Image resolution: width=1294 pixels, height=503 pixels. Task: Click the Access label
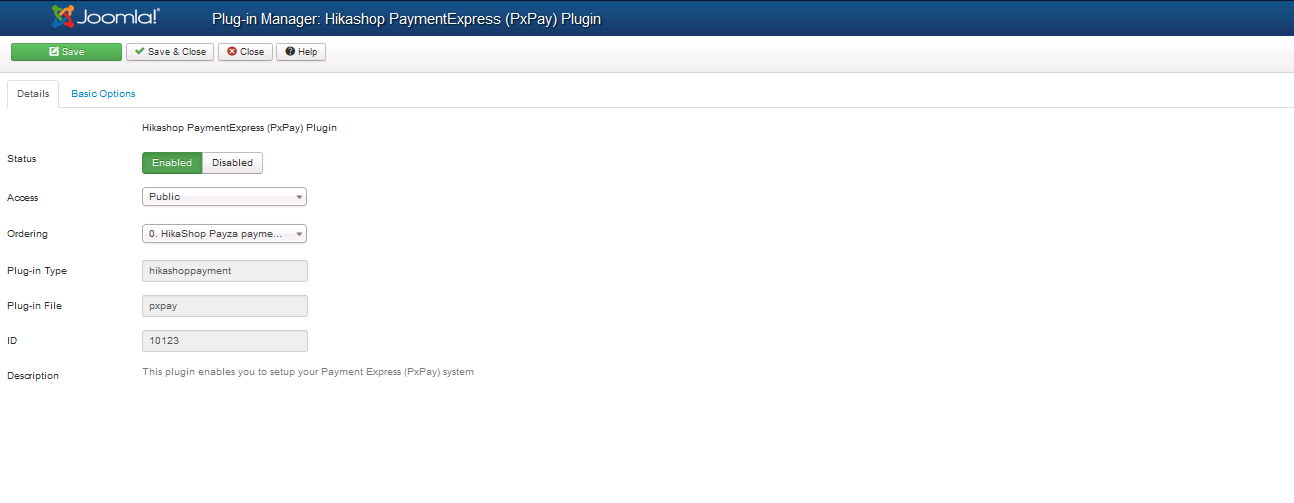tap(23, 198)
